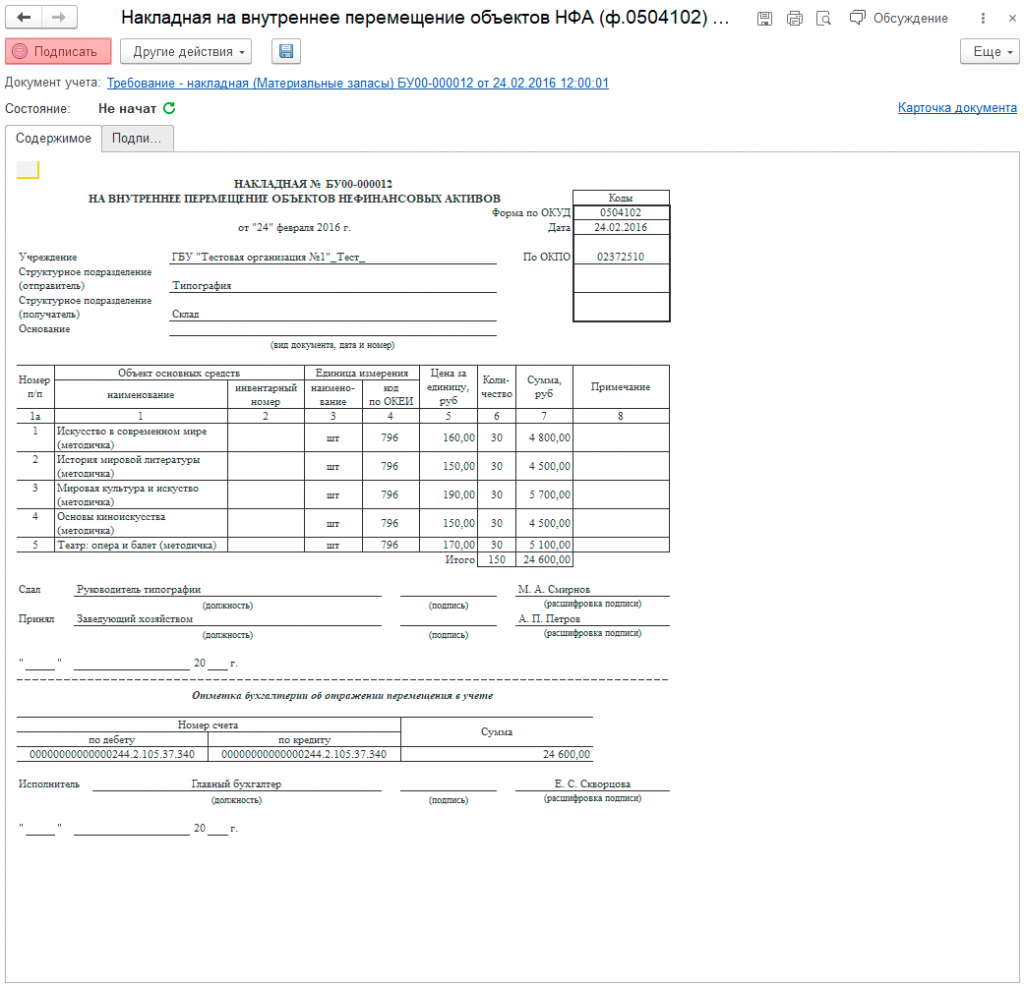Image resolution: width=1024 pixels, height=986 pixels.
Task: Go back with the left arrow button
Action: click(x=24, y=17)
